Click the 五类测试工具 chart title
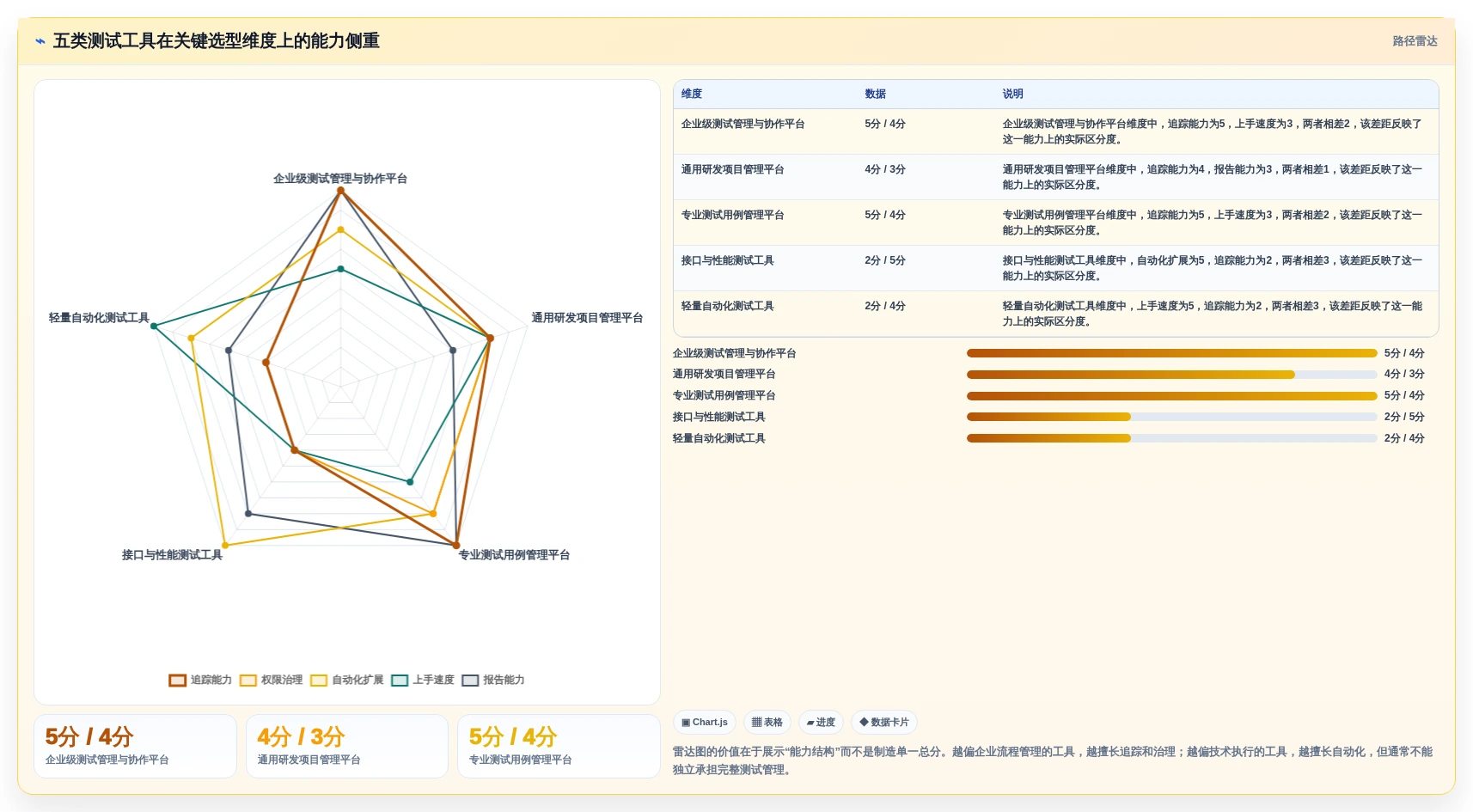The image size is (1473, 812). [217, 41]
